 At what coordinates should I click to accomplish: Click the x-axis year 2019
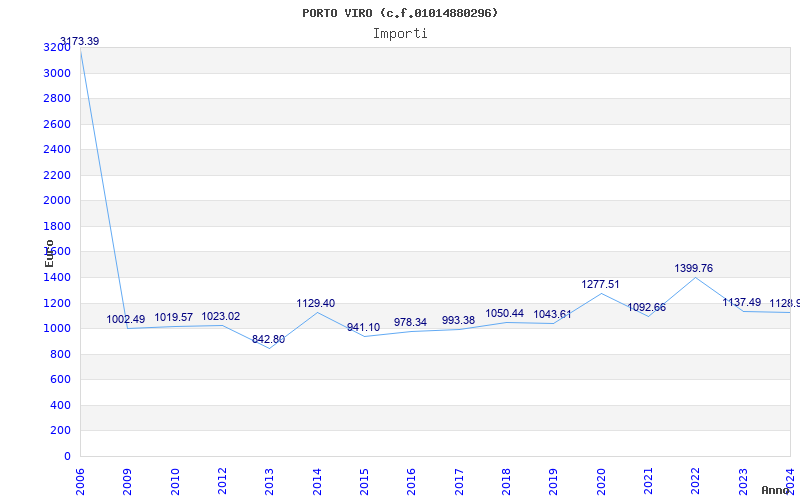click(554, 482)
